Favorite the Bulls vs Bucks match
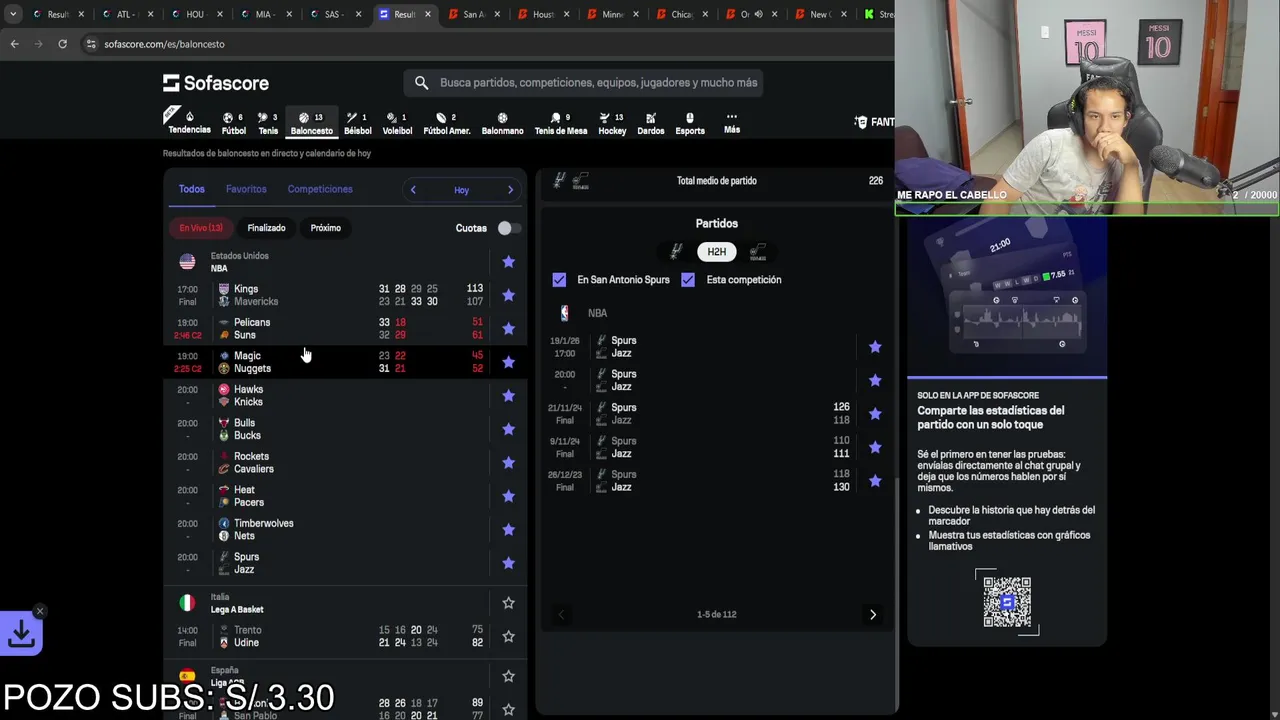The height and width of the screenshot is (720, 1280). tap(508, 429)
